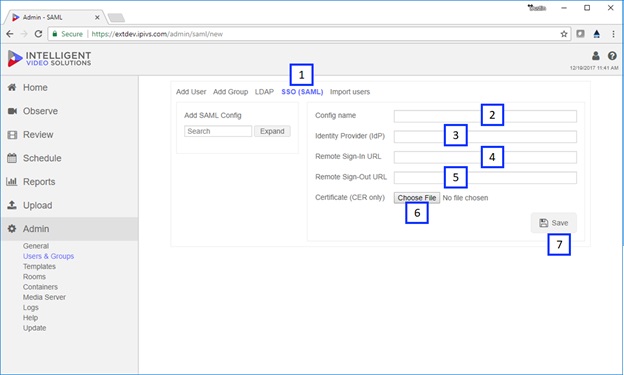Click the Expand button
Viewport: 624px width, 375px height.
[x=272, y=131]
